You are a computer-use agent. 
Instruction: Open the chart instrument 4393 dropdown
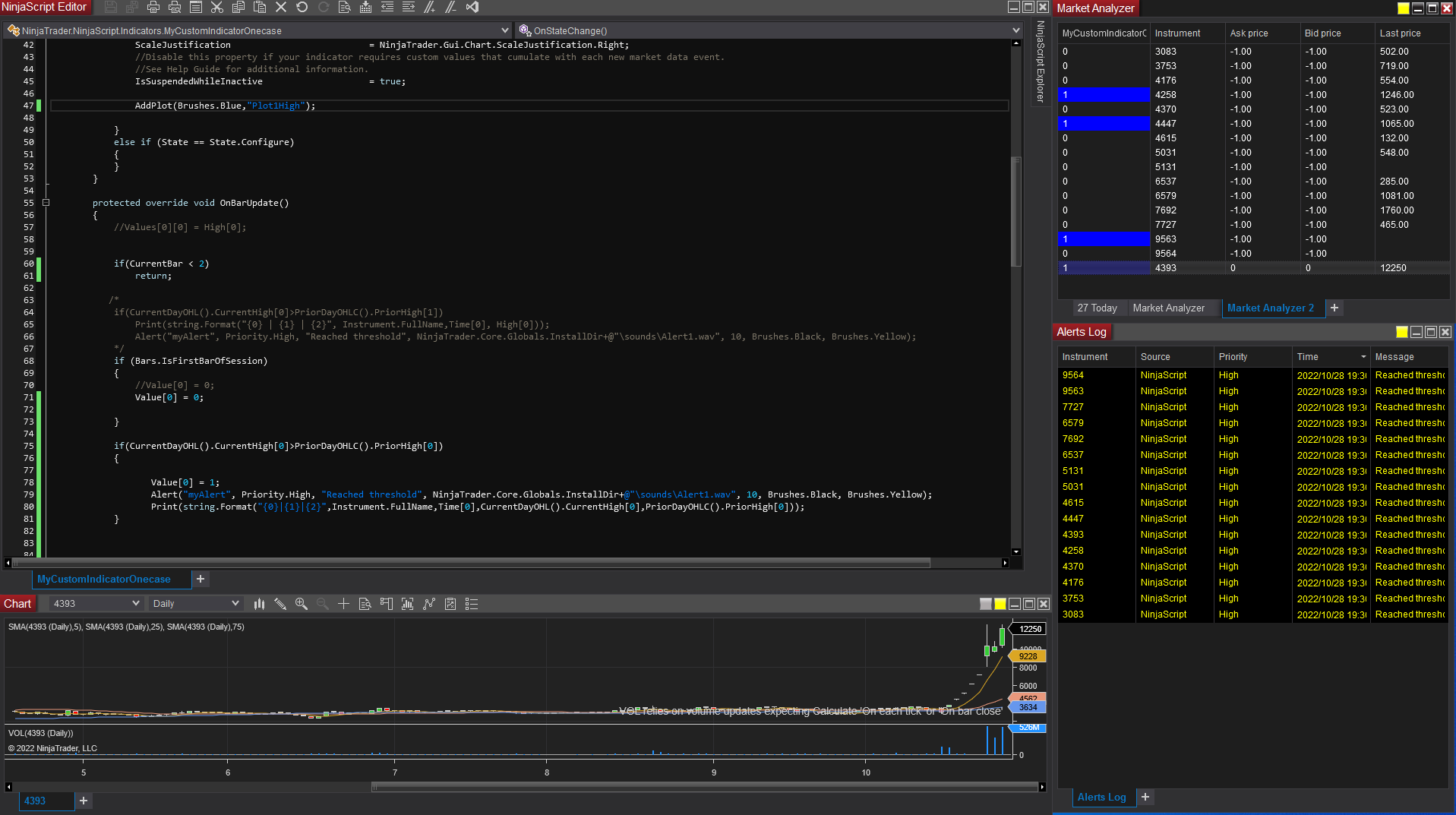point(136,604)
